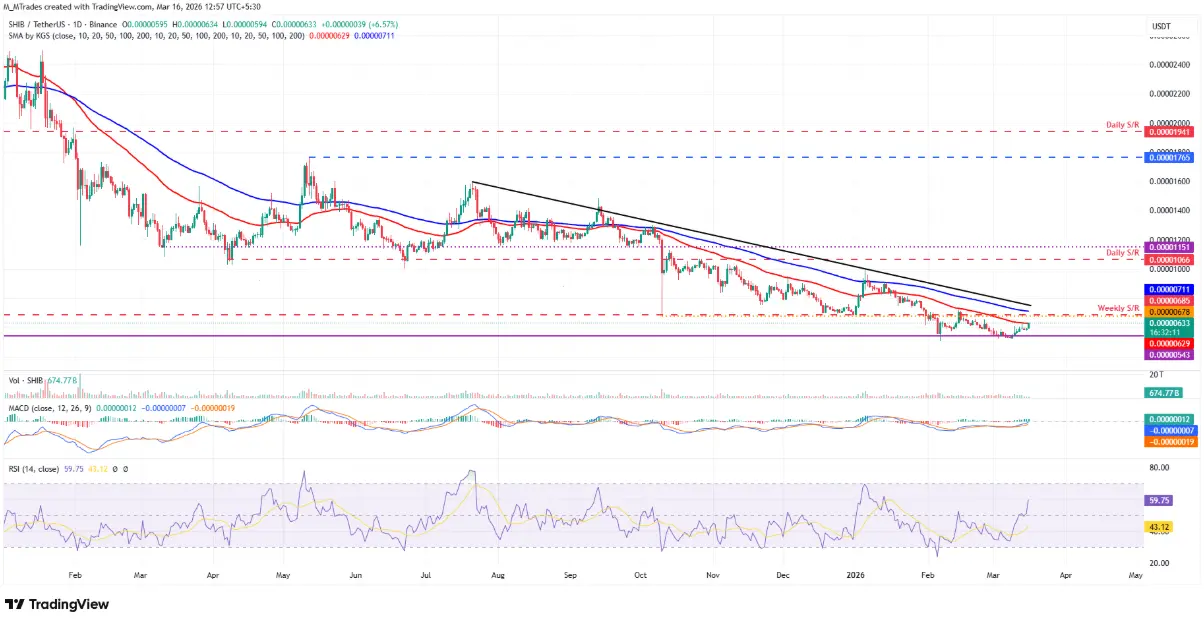Click the 0.00001400 price scale label
The image size is (1204, 619).
tap(1170, 210)
